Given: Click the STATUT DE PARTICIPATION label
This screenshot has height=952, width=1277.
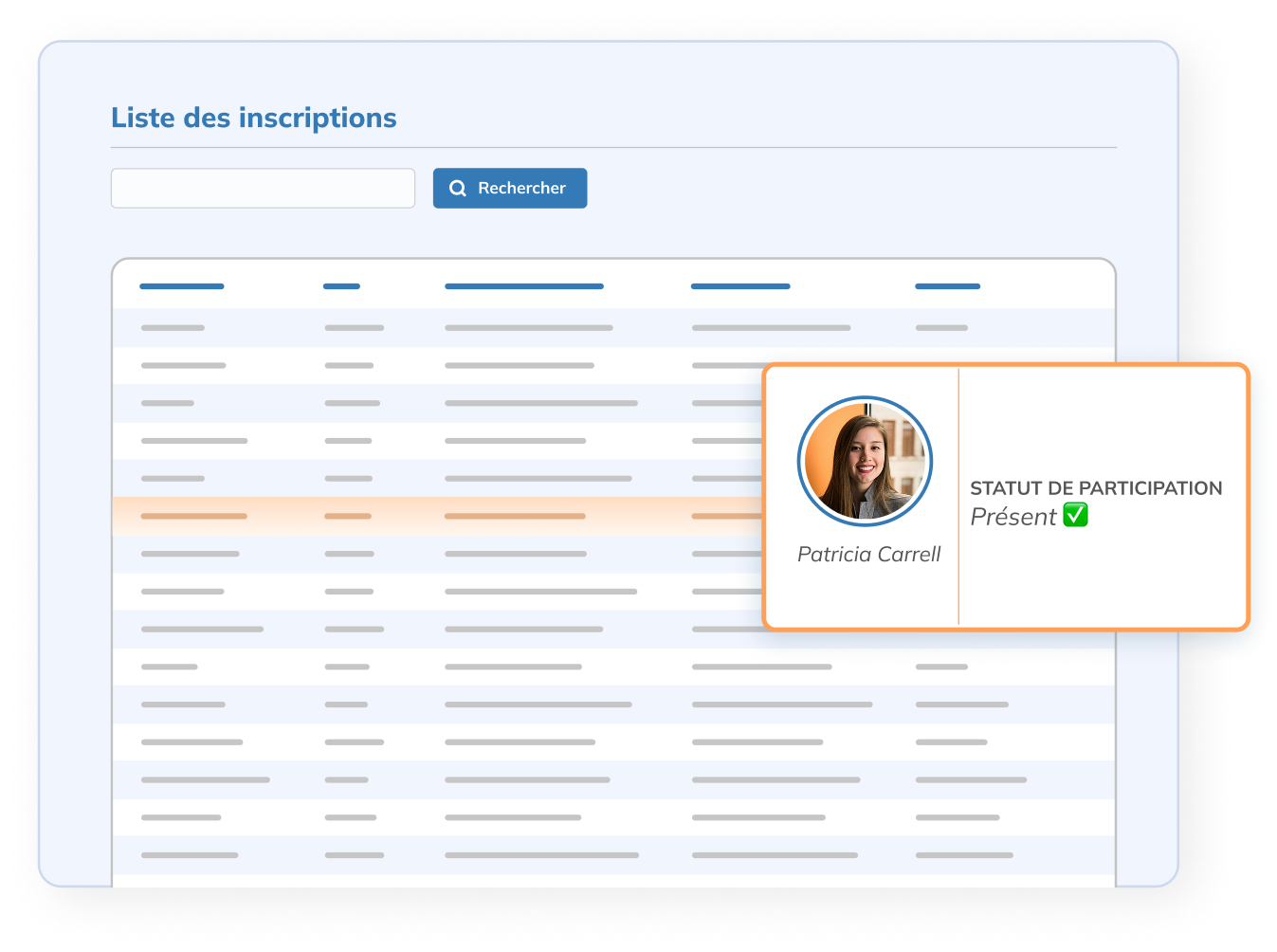Looking at the screenshot, I should click(1096, 488).
